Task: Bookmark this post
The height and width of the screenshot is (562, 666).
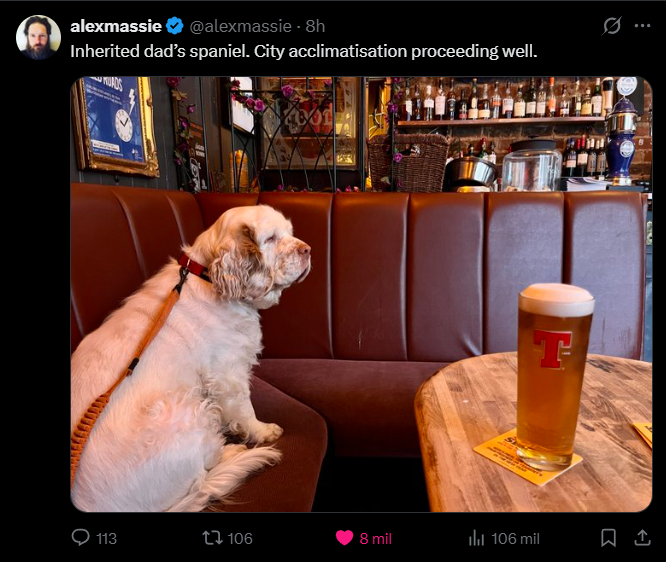Action: [608, 538]
